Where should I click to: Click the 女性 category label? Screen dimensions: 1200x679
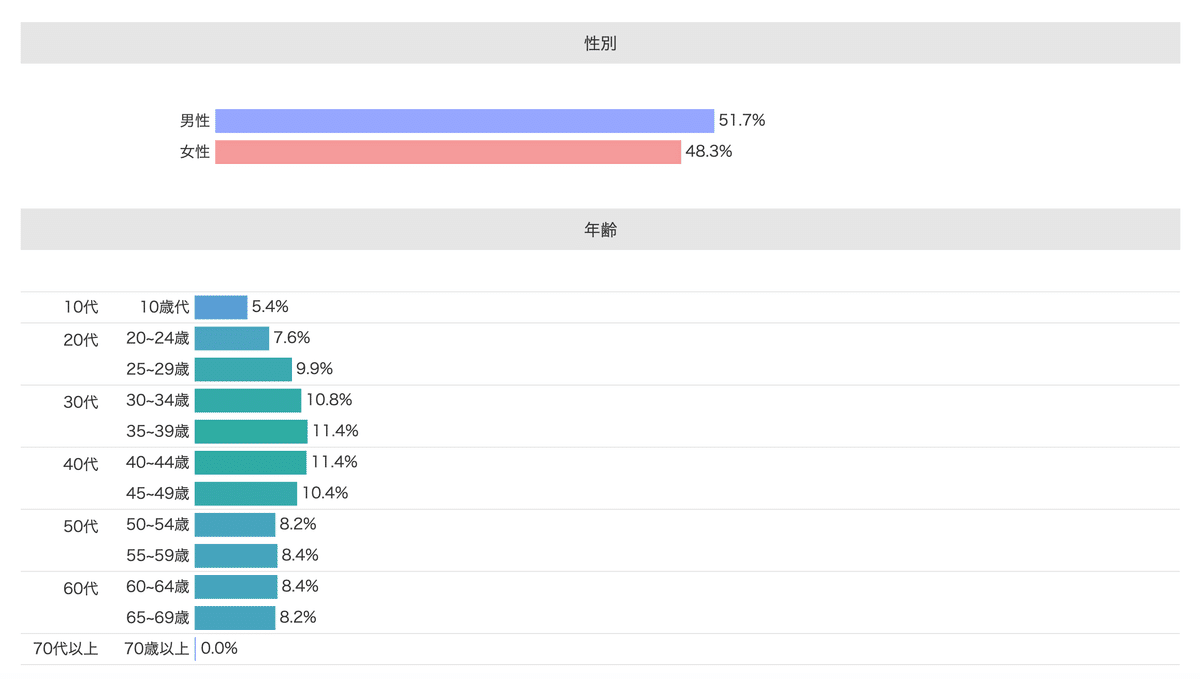[195, 152]
